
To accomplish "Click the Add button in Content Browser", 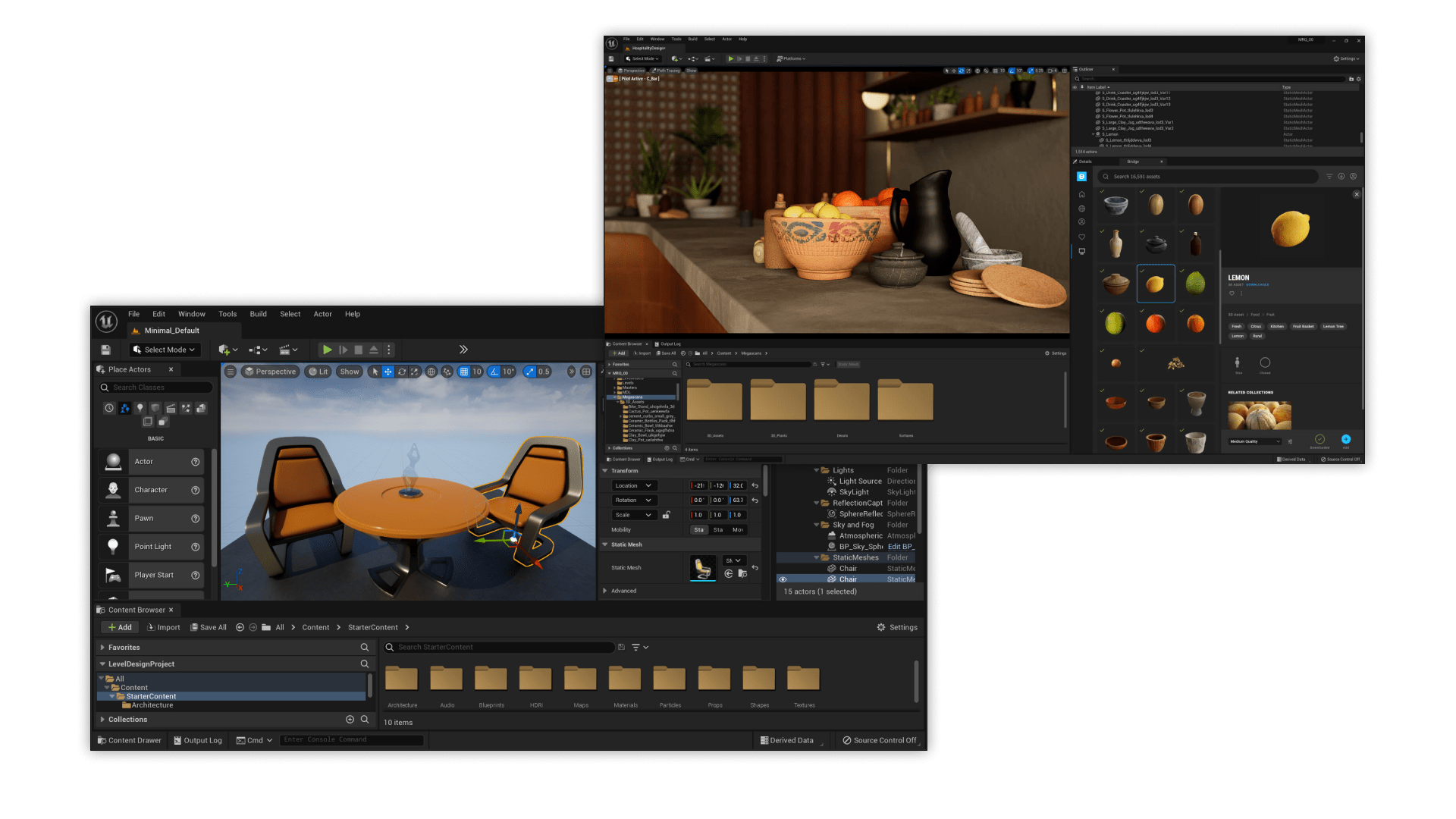I will (x=119, y=627).
